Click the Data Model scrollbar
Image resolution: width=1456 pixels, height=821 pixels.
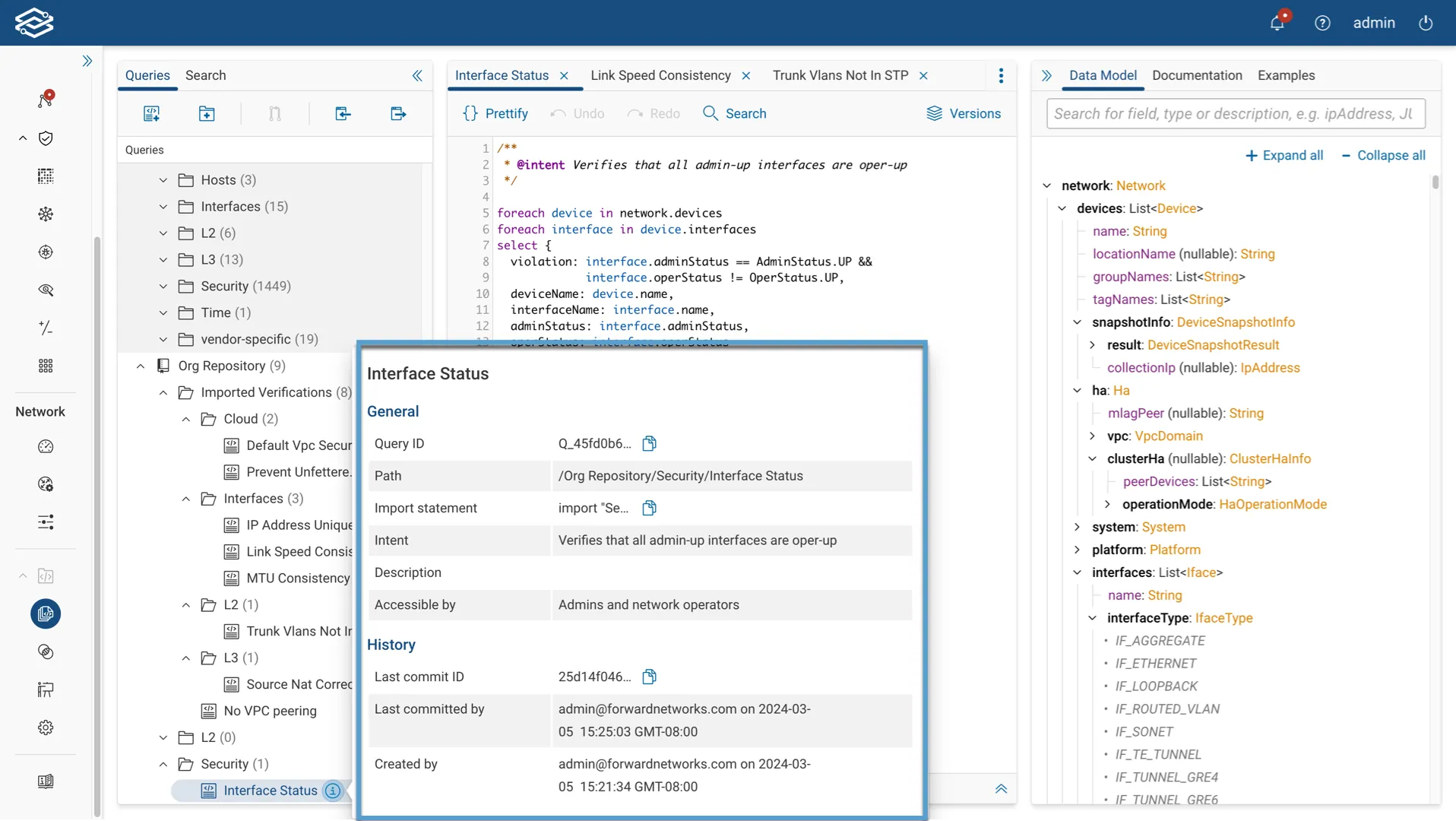1435,182
